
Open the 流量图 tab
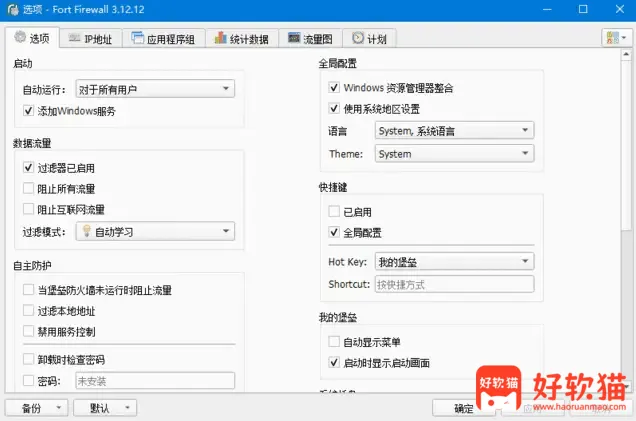pyautogui.click(x=310, y=39)
